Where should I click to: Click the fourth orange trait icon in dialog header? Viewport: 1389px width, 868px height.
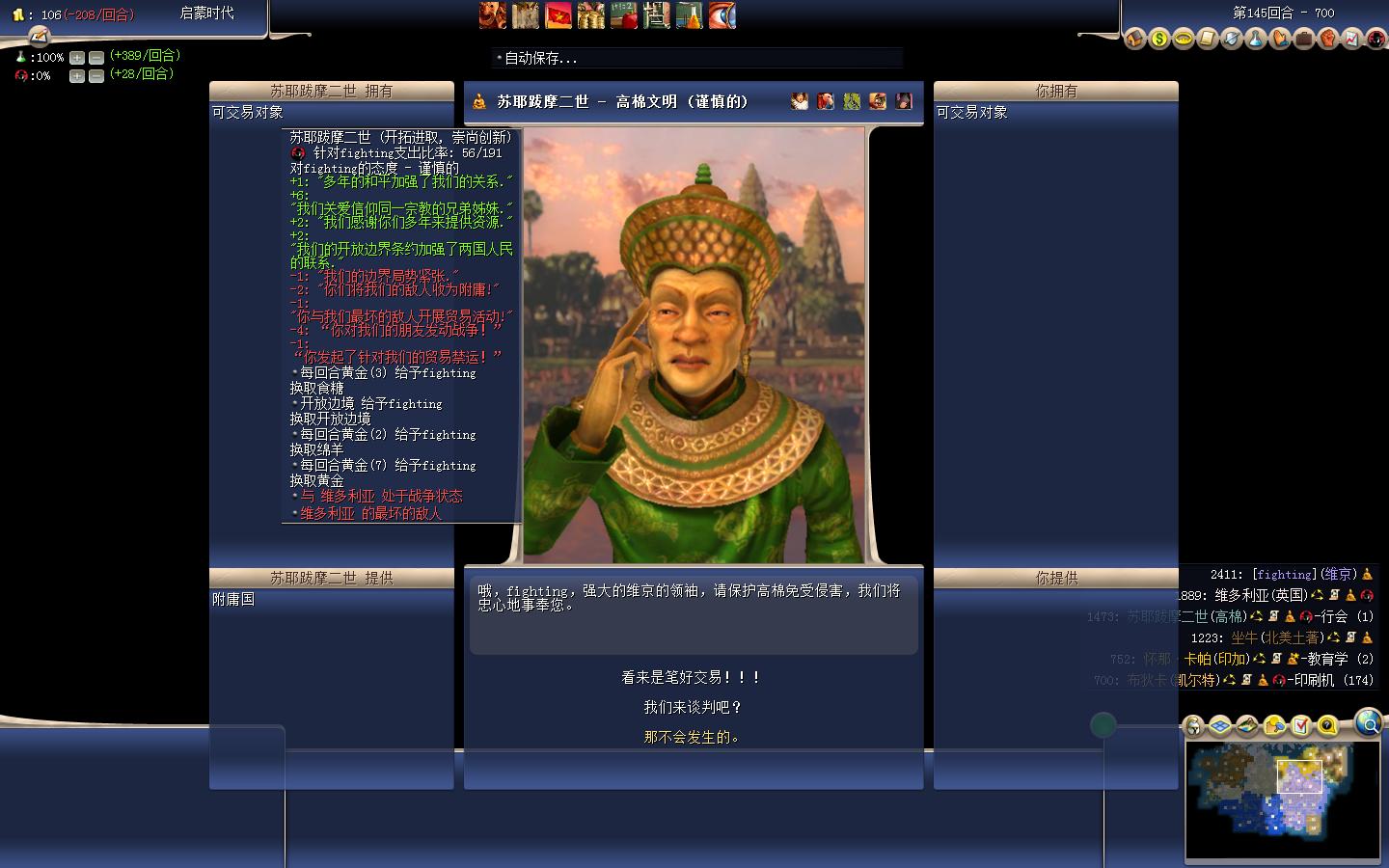[x=878, y=100]
